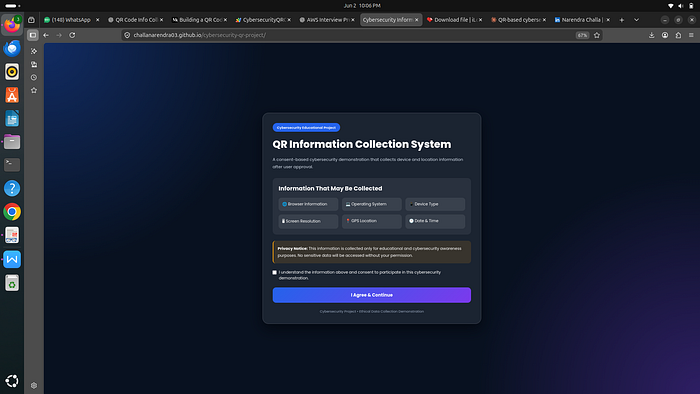Screen dimensions: 700x394
Task: Bookmark this page with star icon
Action: (x=597, y=35)
